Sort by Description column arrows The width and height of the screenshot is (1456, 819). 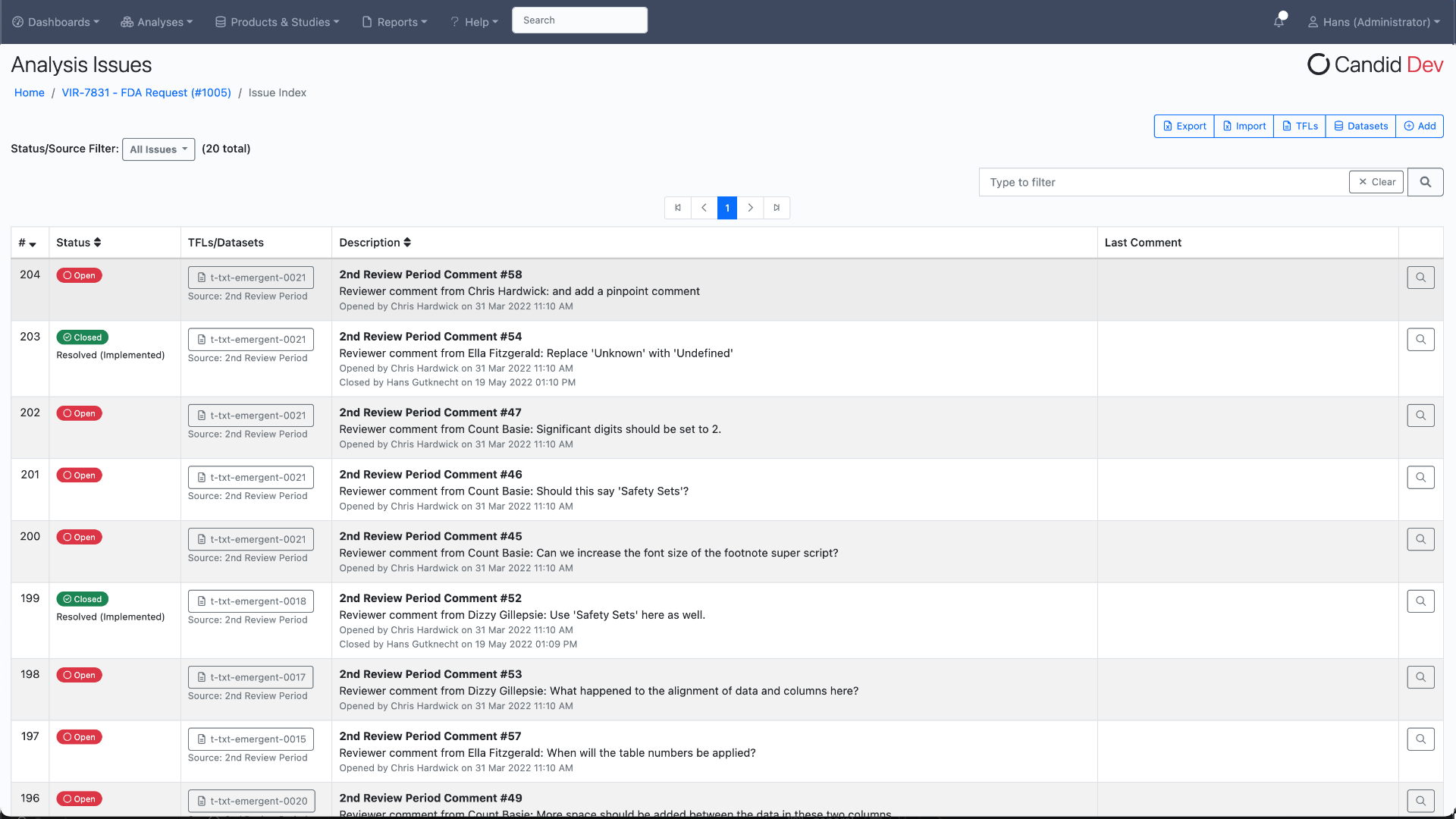tap(407, 243)
